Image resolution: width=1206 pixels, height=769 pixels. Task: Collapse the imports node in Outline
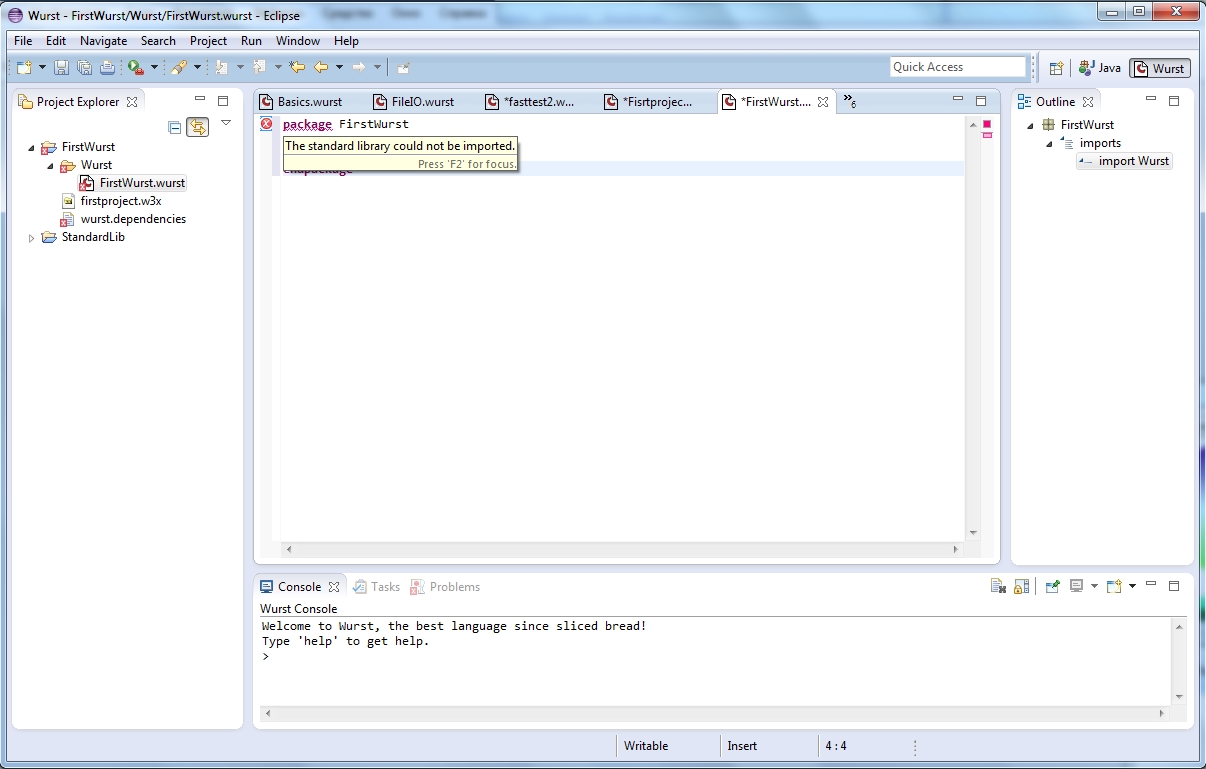pyautogui.click(x=1049, y=144)
